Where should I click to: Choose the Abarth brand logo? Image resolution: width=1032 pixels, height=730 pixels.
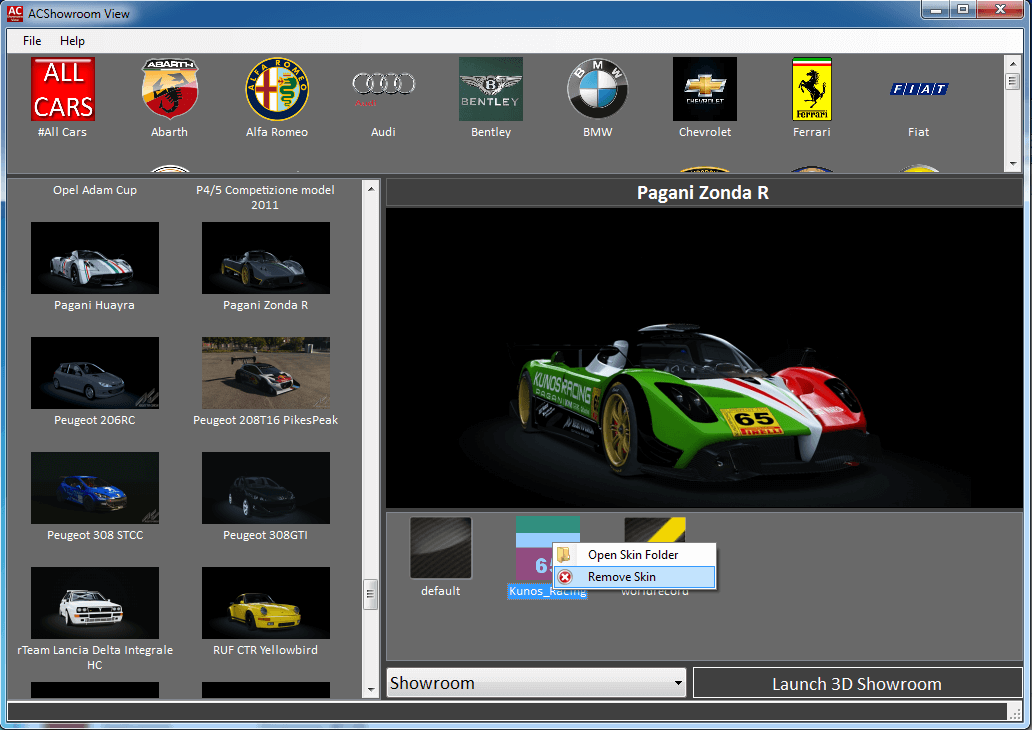click(170, 89)
